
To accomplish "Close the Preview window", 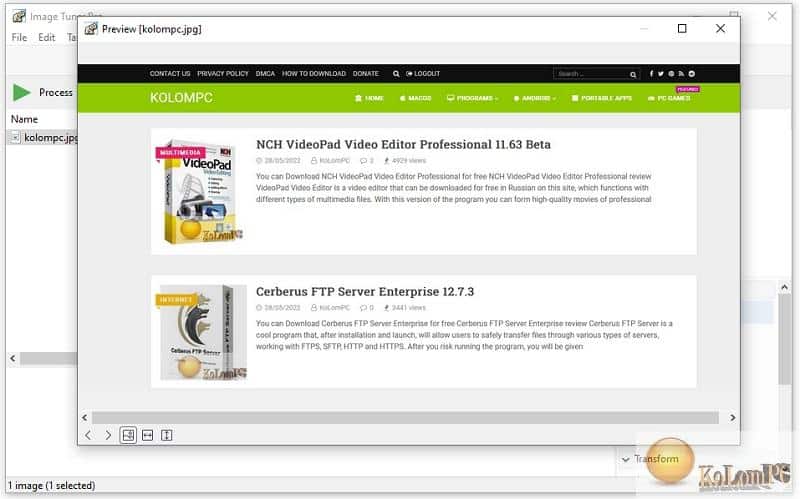I will [x=720, y=29].
